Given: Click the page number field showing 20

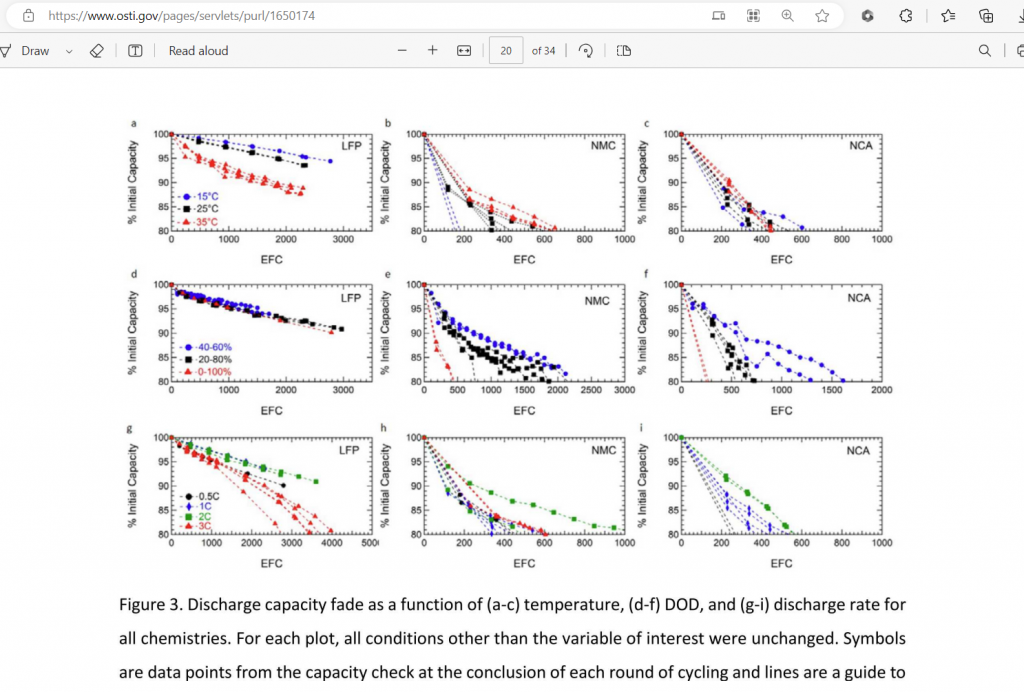Looking at the screenshot, I should click(x=506, y=51).
